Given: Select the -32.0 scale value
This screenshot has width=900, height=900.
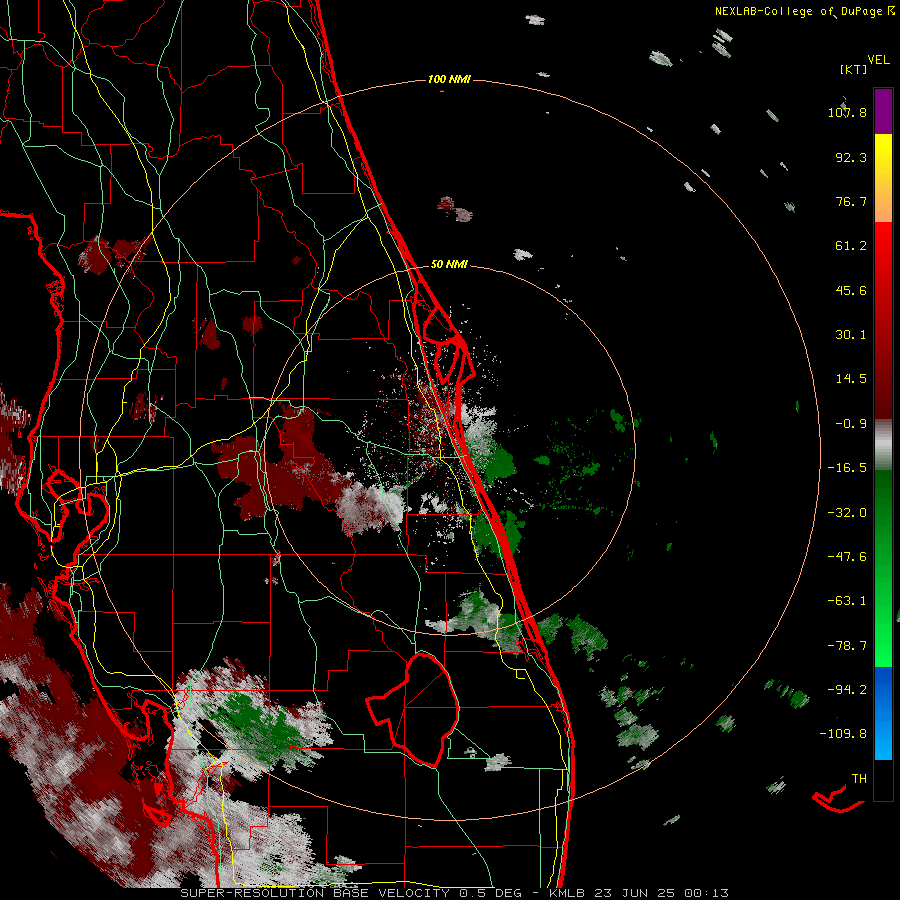Looking at the screenshot, I should (x=847, y=513).
